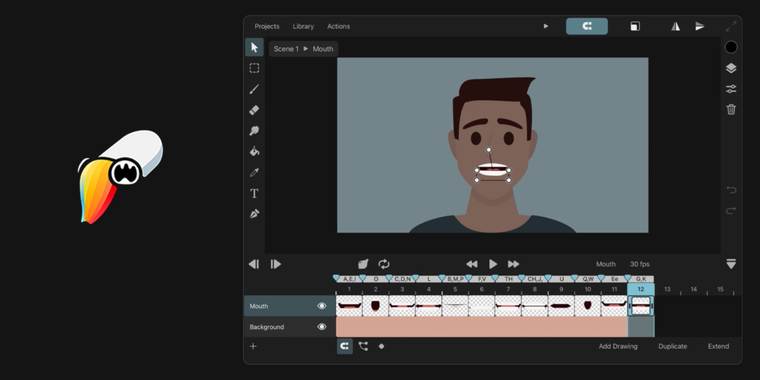Toggle onion skin leaf icon
The width and height of the screenshot is (760, 380).
363,264
